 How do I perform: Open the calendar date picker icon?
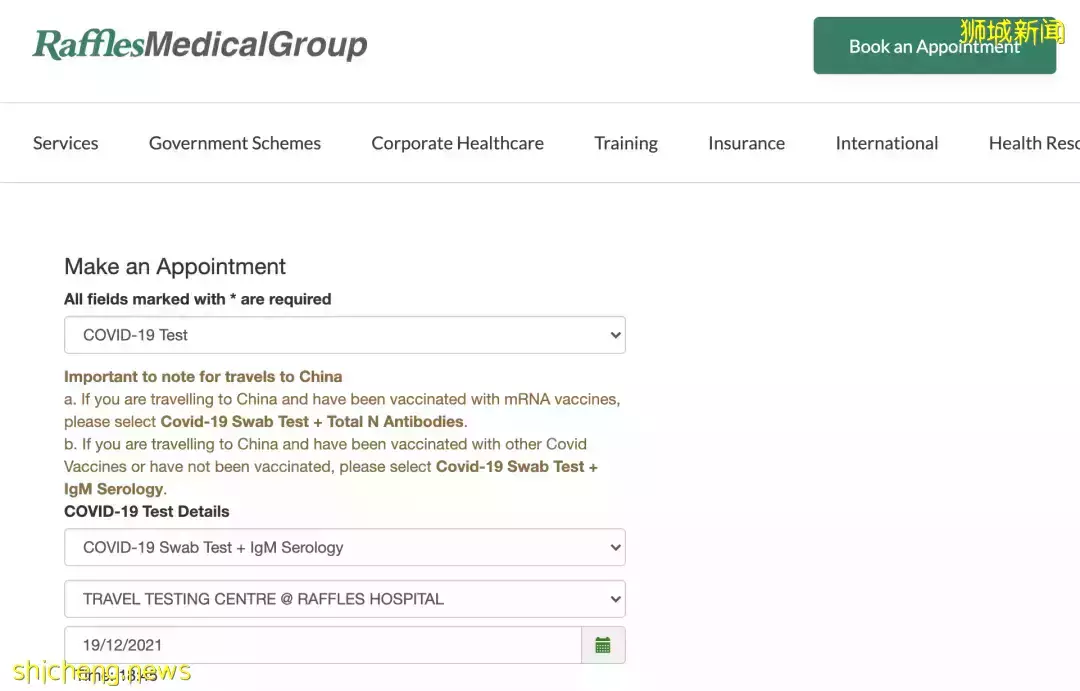[603, 645]
